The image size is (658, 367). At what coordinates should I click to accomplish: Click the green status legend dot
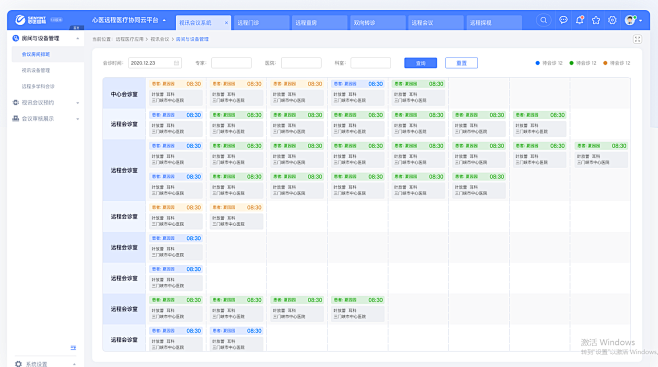point(571,63)
